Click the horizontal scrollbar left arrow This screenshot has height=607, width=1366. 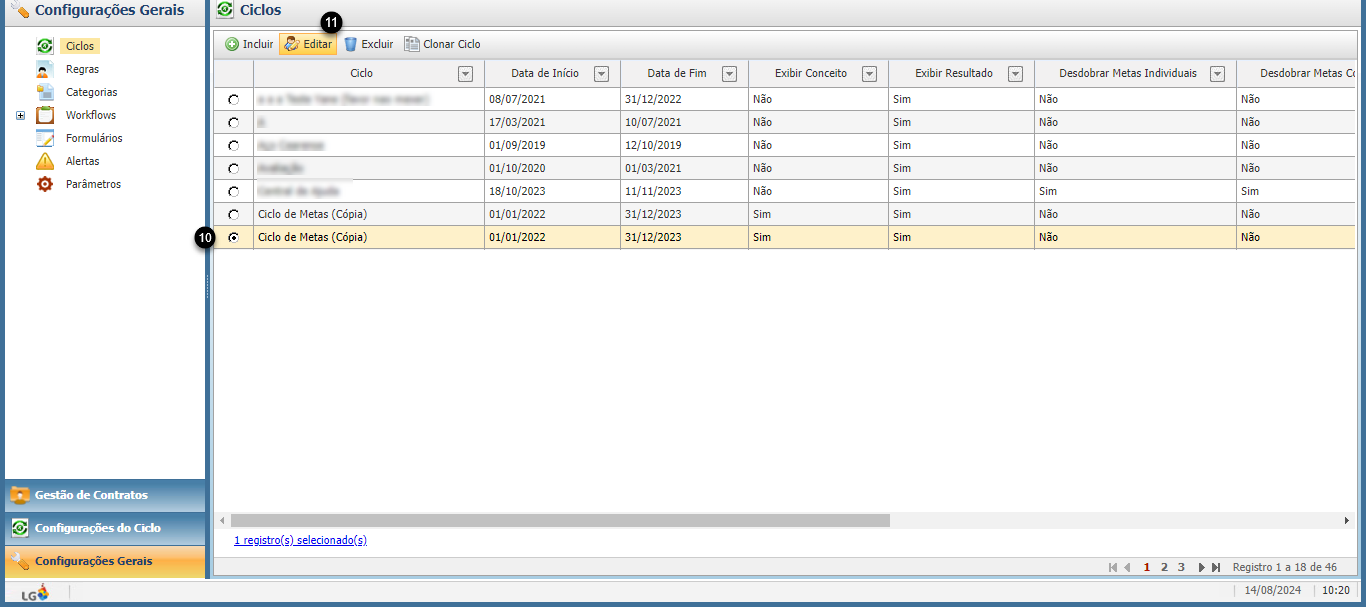point(221,520)
